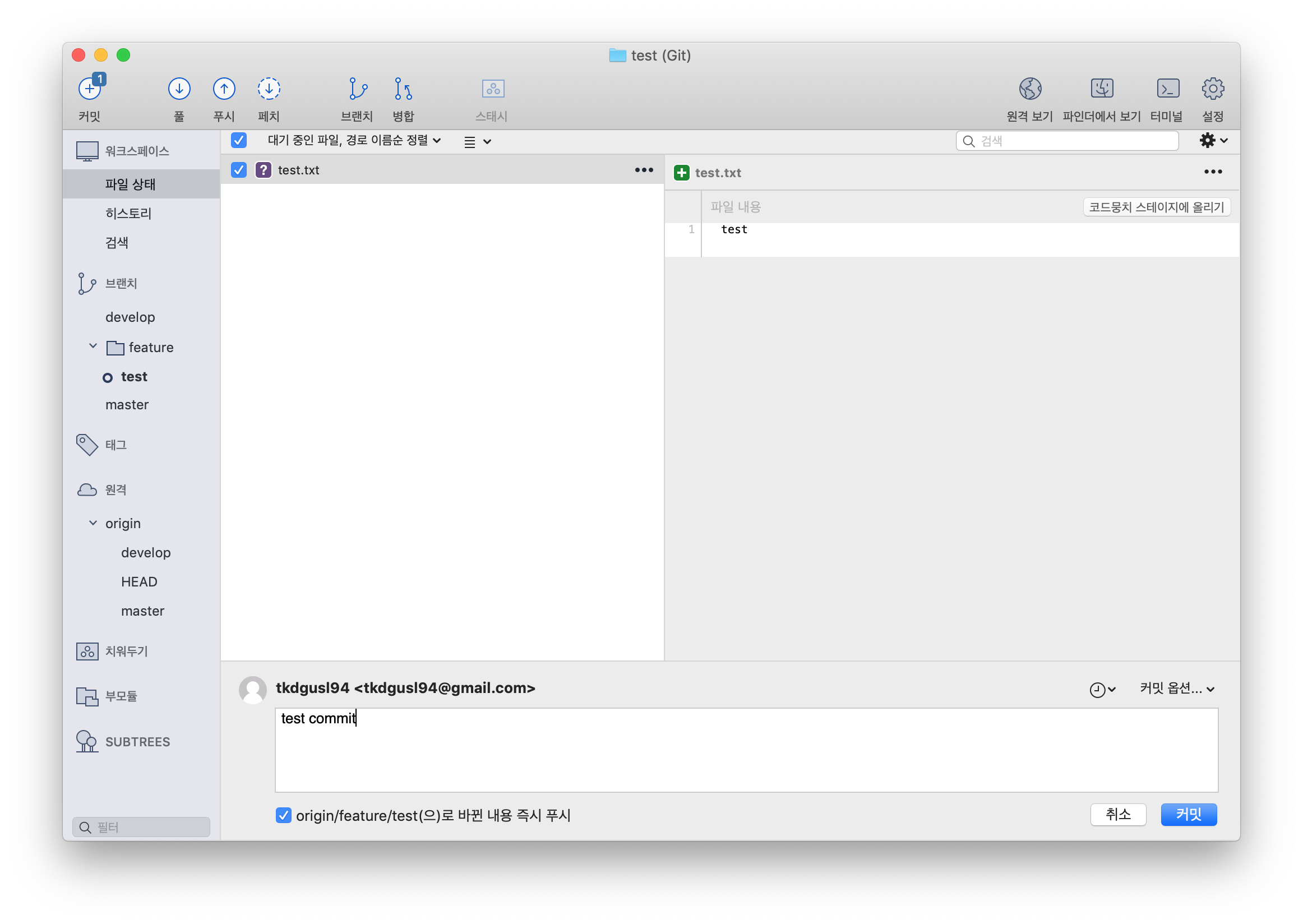Click the Stage Hunk (코드뭉치 스테이지에 올리기) button
Viewport: 1303px width, 924px height.
(1156, 207)
